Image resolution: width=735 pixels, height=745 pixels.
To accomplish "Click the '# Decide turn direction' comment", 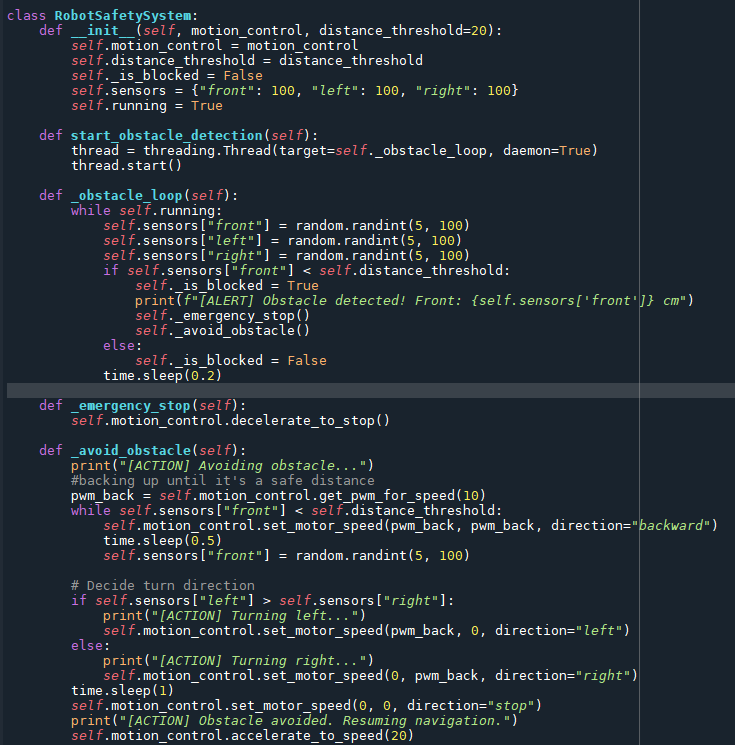I will tap(162, 585).
